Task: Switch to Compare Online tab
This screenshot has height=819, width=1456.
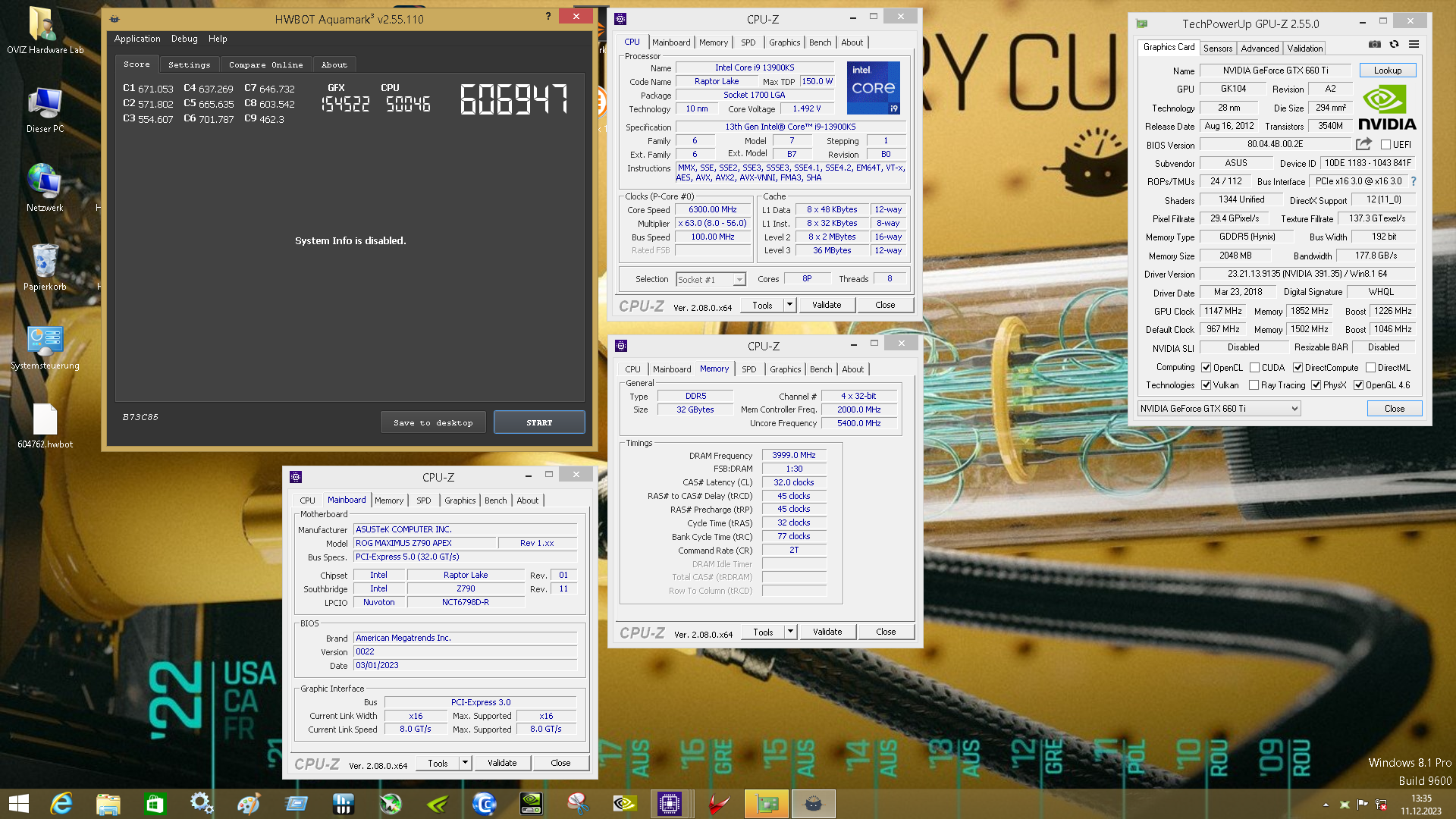Action: (265, 64)
